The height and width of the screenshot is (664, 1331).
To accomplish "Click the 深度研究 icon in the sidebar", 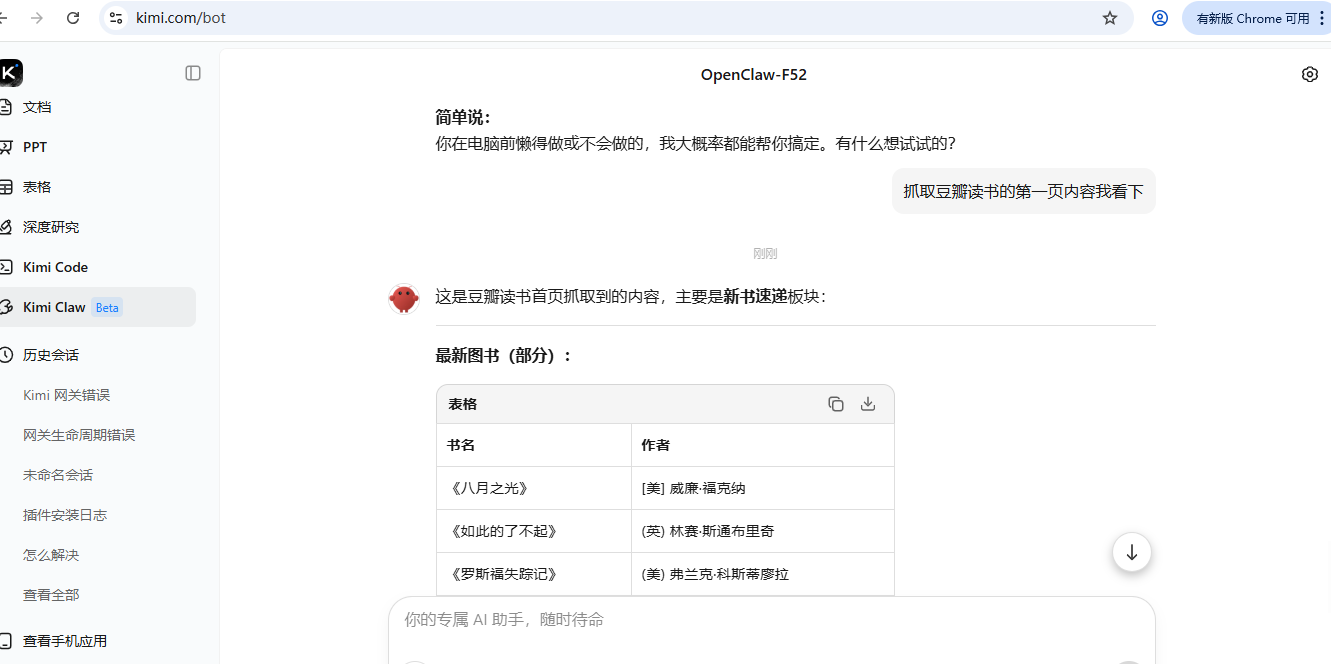I will click(x=6, y=227).
